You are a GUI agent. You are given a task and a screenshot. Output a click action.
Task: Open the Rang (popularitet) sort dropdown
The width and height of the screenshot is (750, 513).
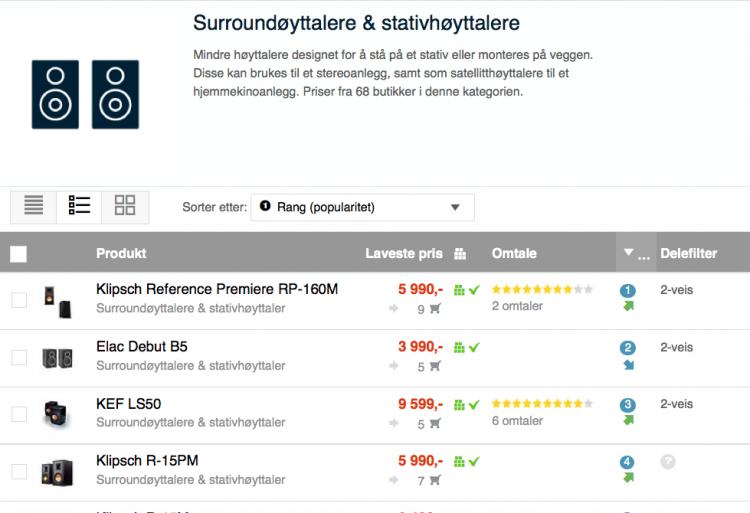362,207
